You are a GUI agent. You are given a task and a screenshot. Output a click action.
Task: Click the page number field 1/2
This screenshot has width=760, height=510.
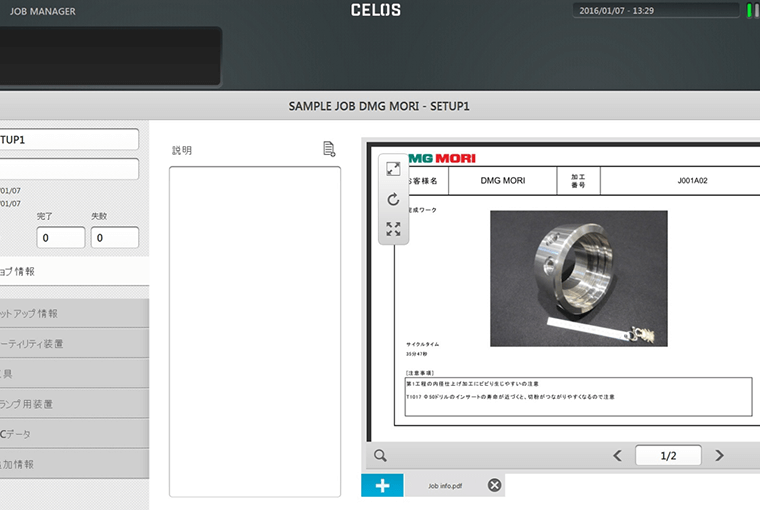668,455
